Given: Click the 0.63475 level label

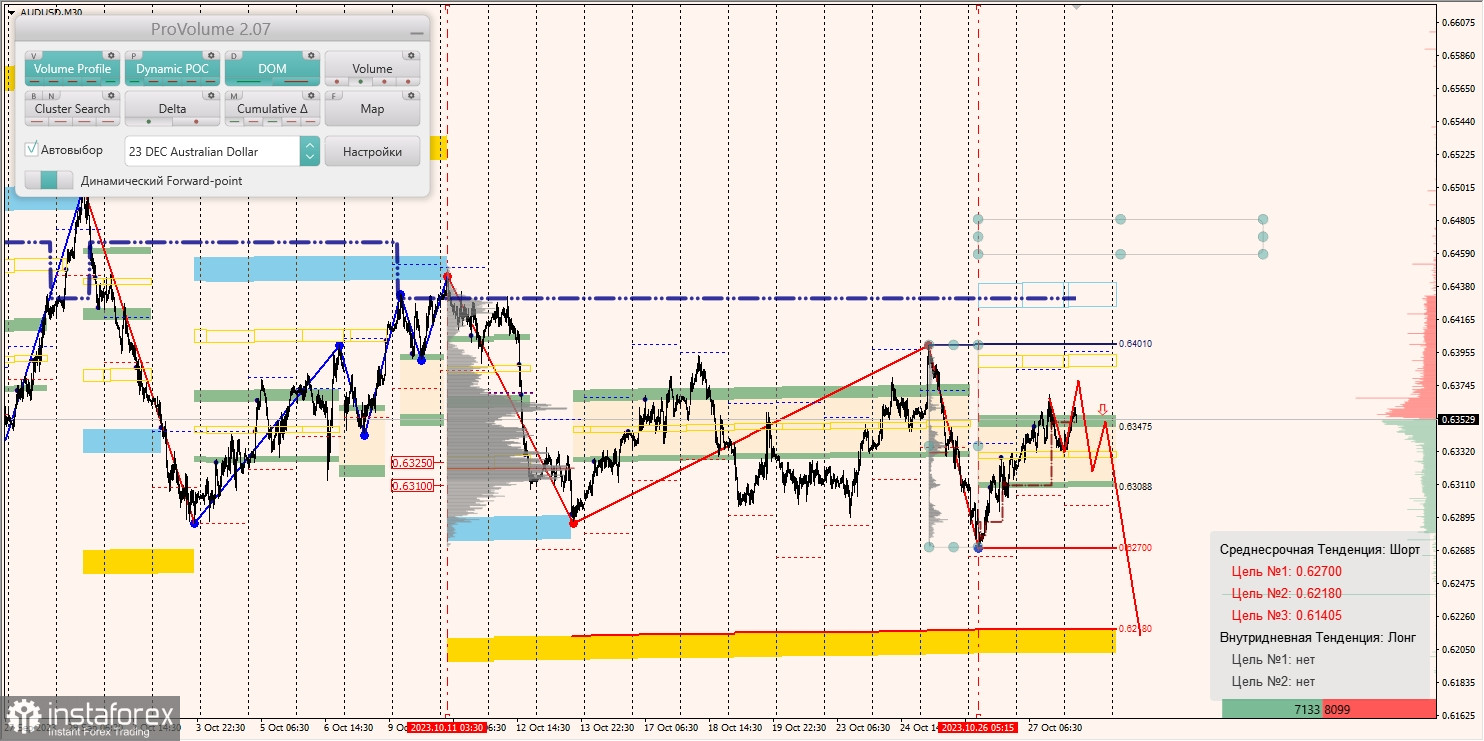Looking at the screenshot, I should [1135, 427].
